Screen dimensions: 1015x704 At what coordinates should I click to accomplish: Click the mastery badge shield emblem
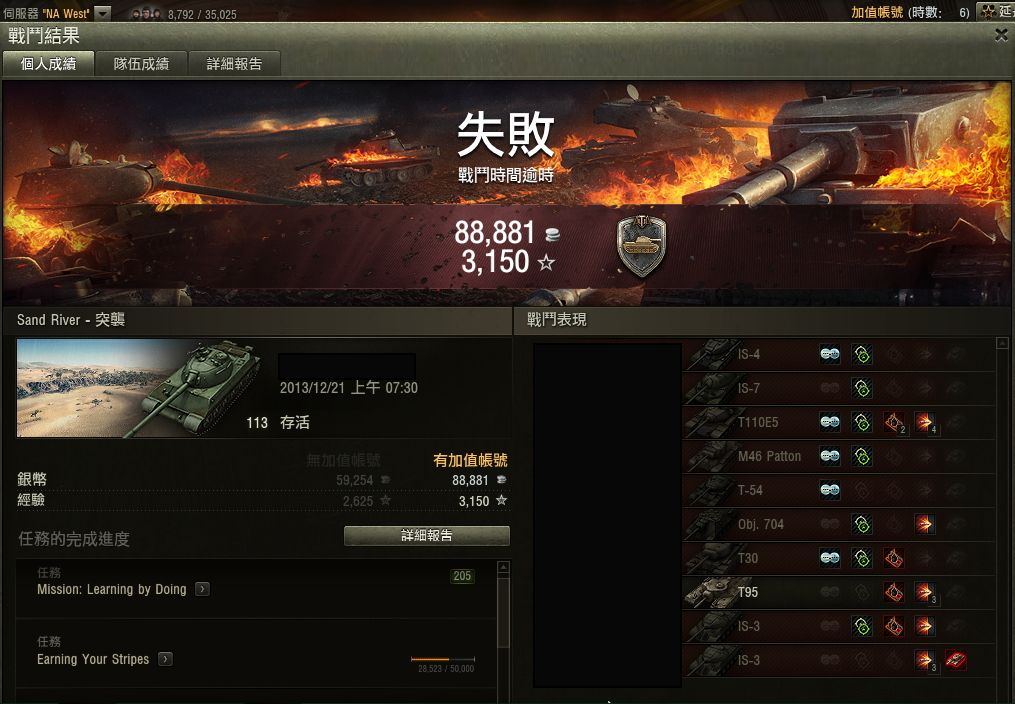(x=641, y=246)
